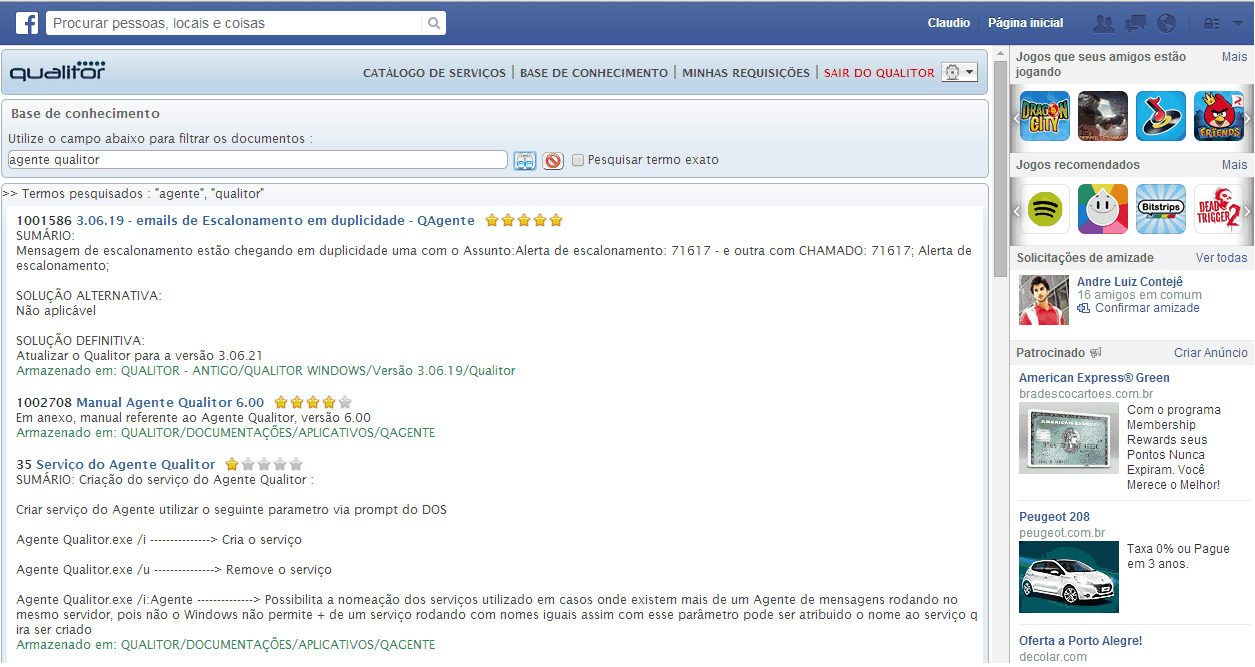Open the Facebook home logo
The height and width of the screenshot is (667, 1255).
point(27,23)
